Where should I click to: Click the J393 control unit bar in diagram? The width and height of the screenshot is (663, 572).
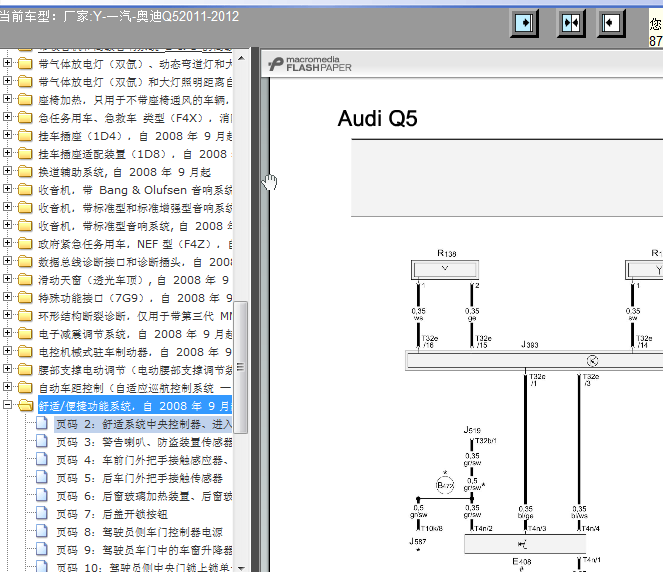[x=534, y=361]
